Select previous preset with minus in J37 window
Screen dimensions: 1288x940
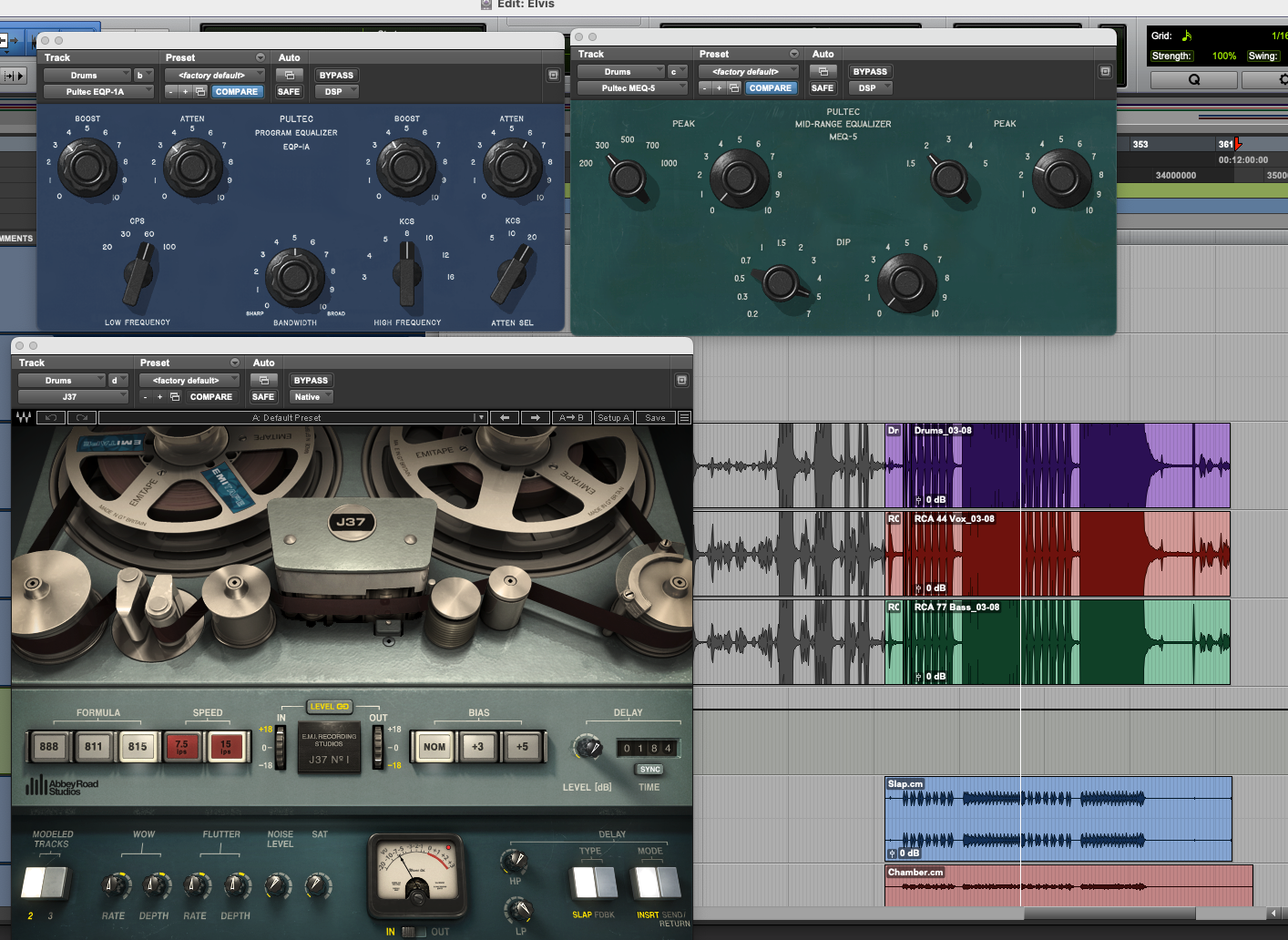pos(145,396)
